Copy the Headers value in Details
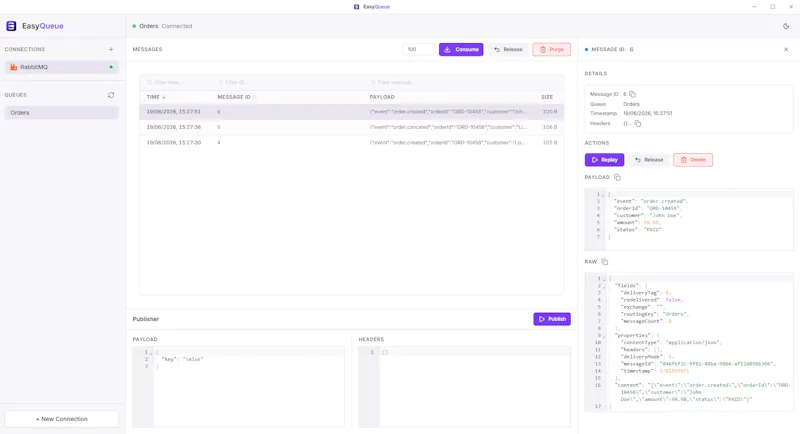This screenshot has height=434, width=800. (638, 123)
